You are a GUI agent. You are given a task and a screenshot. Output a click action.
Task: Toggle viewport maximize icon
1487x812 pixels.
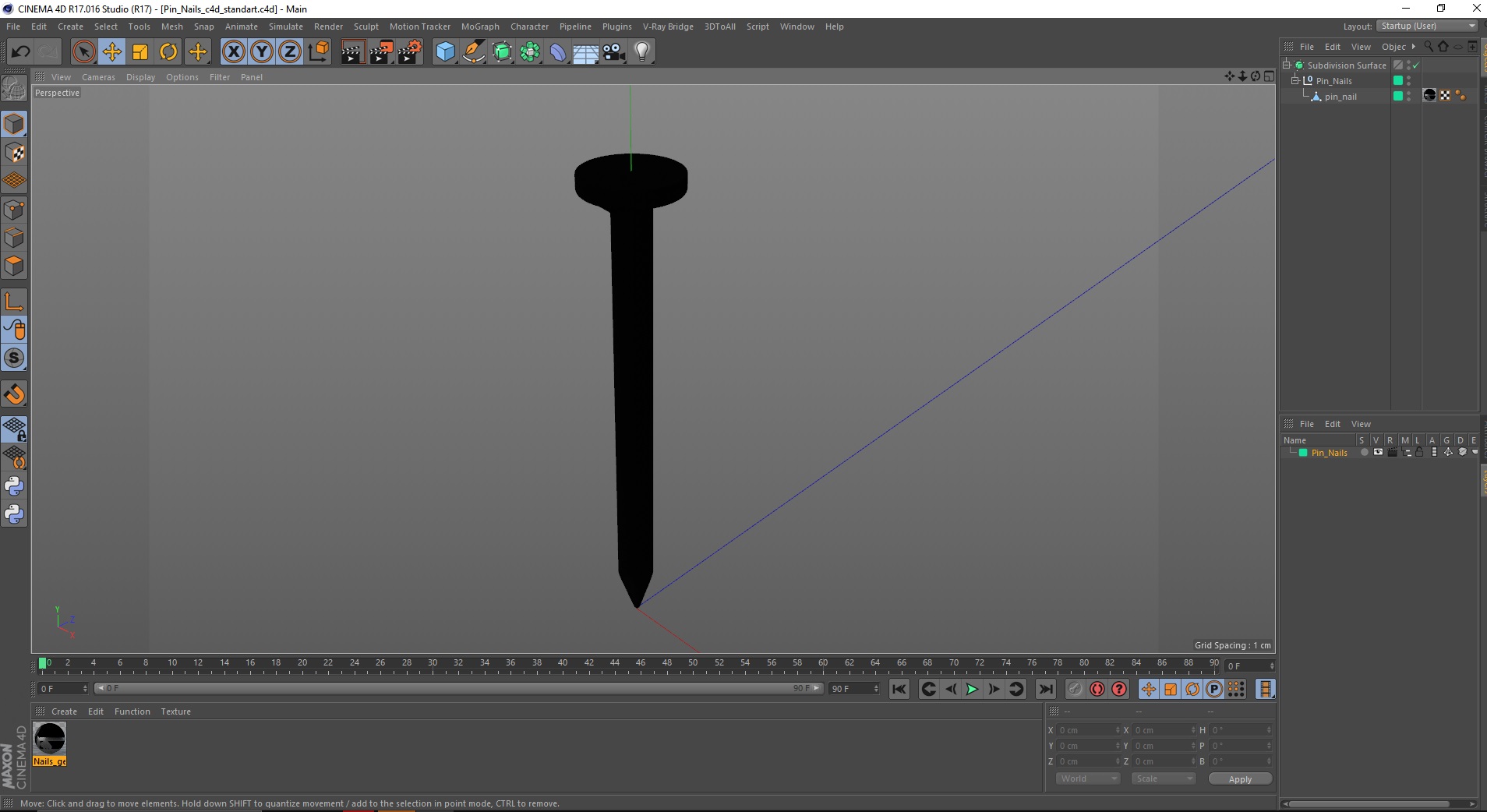[x=1270, y=76]
